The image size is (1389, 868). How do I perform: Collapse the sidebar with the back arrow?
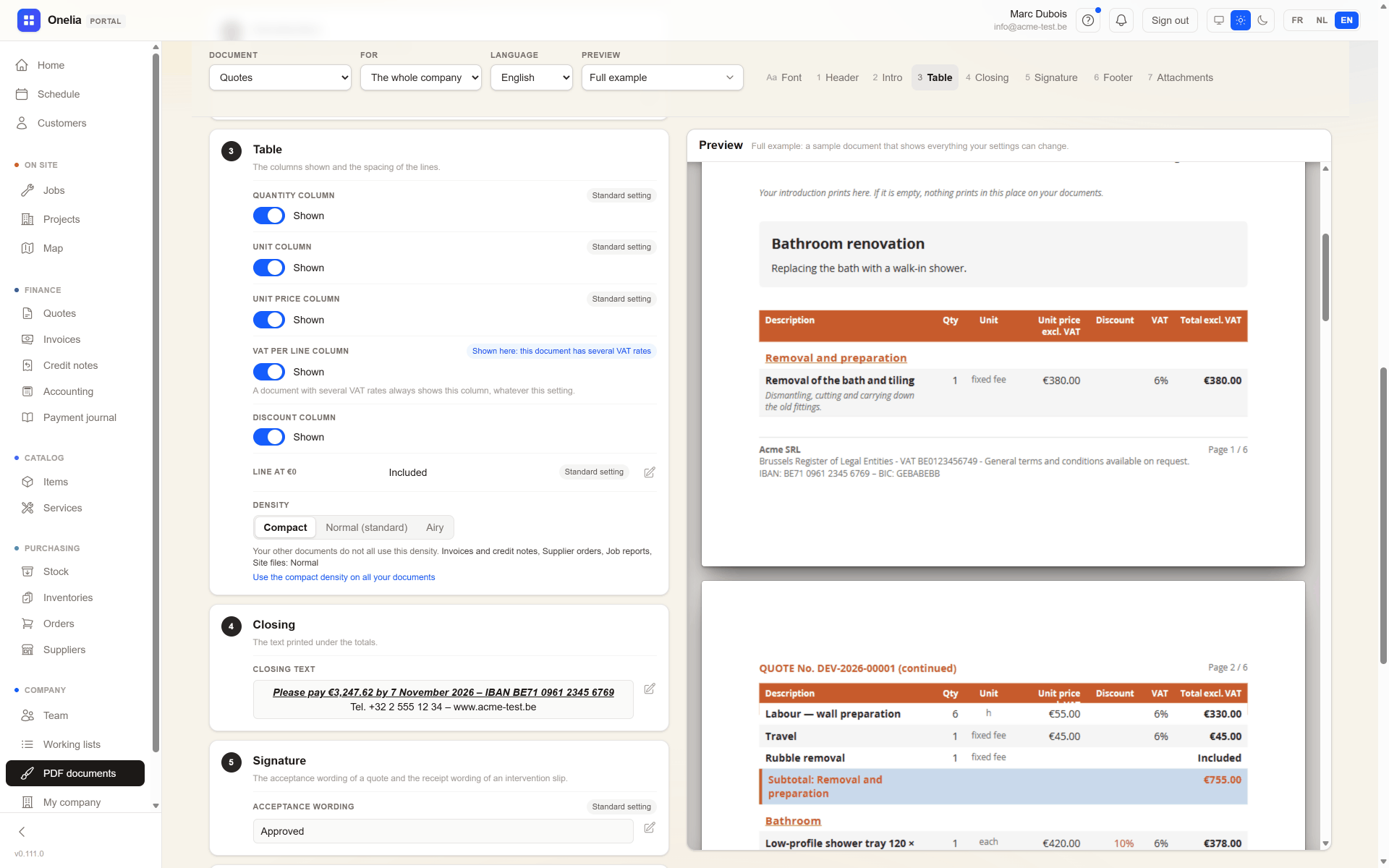coord(22,832)
